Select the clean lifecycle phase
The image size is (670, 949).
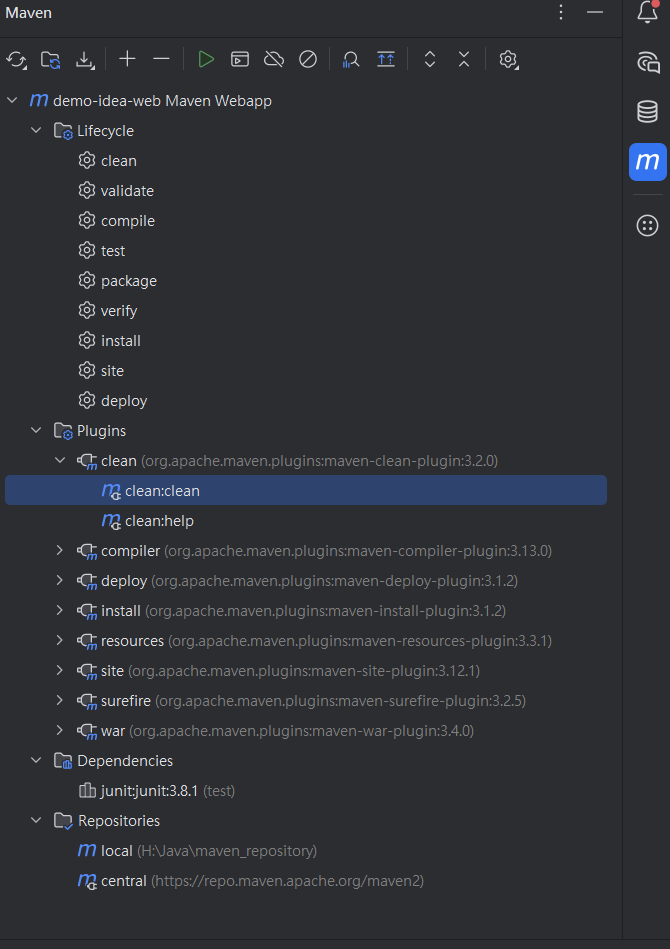pyautogui.click(x=107, y=160)
